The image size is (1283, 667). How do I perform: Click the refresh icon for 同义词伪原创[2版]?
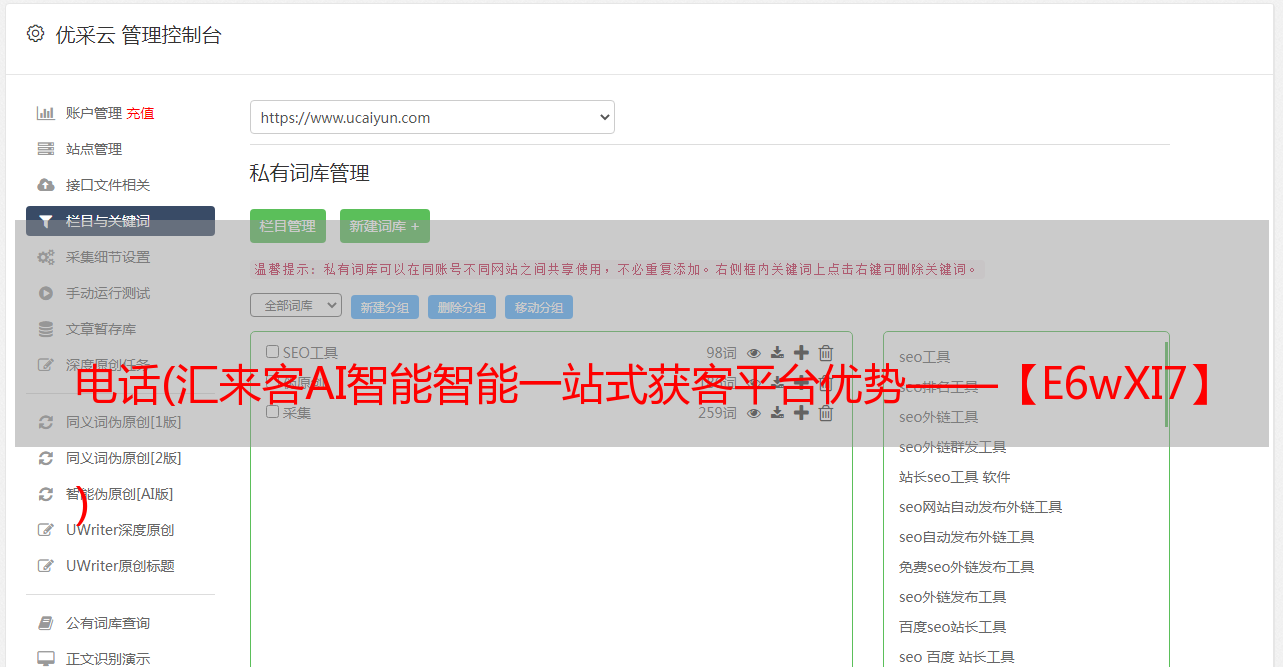[x=46, y=458]
